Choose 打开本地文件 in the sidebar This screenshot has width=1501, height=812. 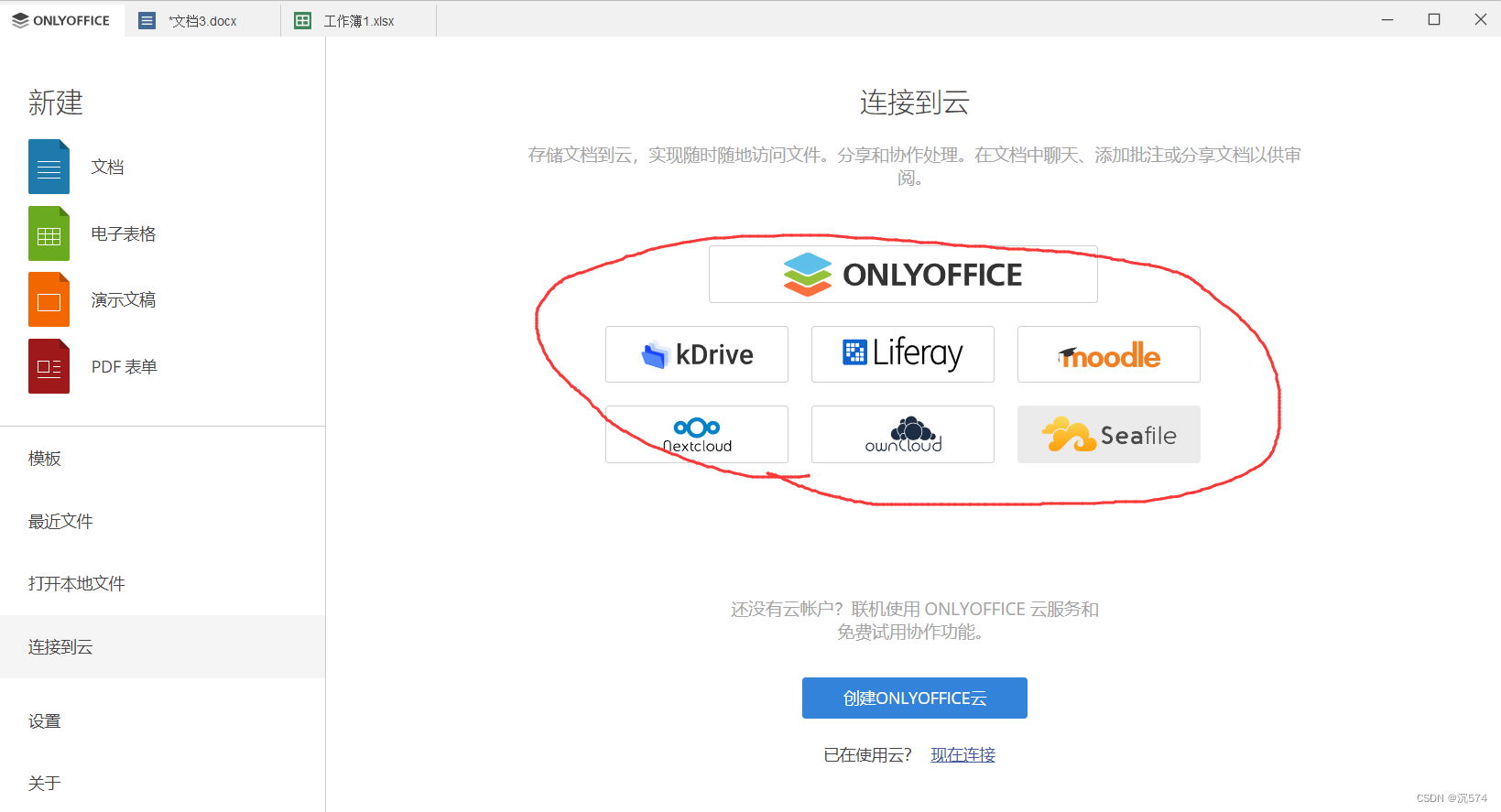click(162, 583)
